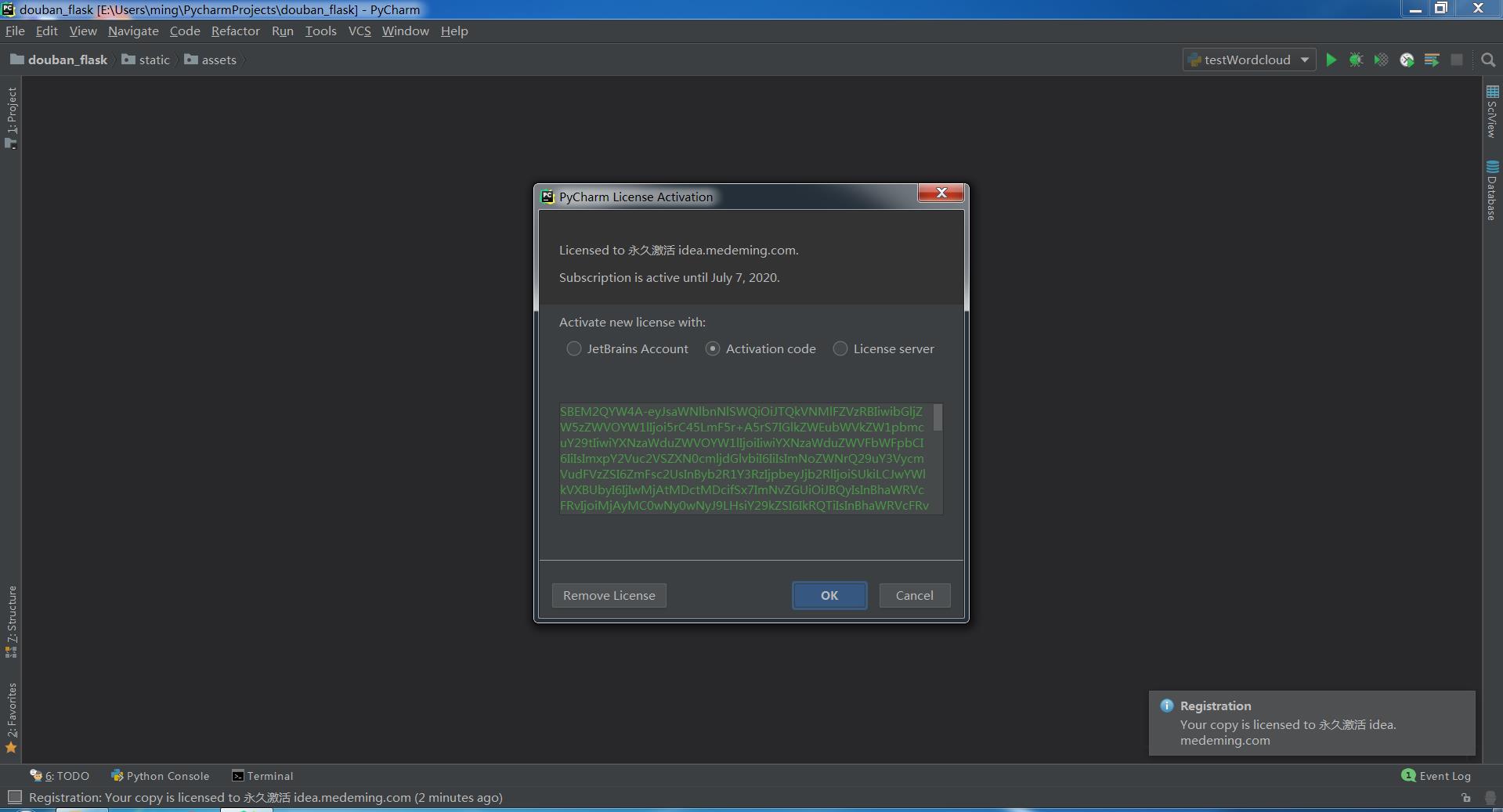This screenshot has height=812, width=1503.
Task: Restore down the PyCharm main window
Action: (x=1441, y=9)
